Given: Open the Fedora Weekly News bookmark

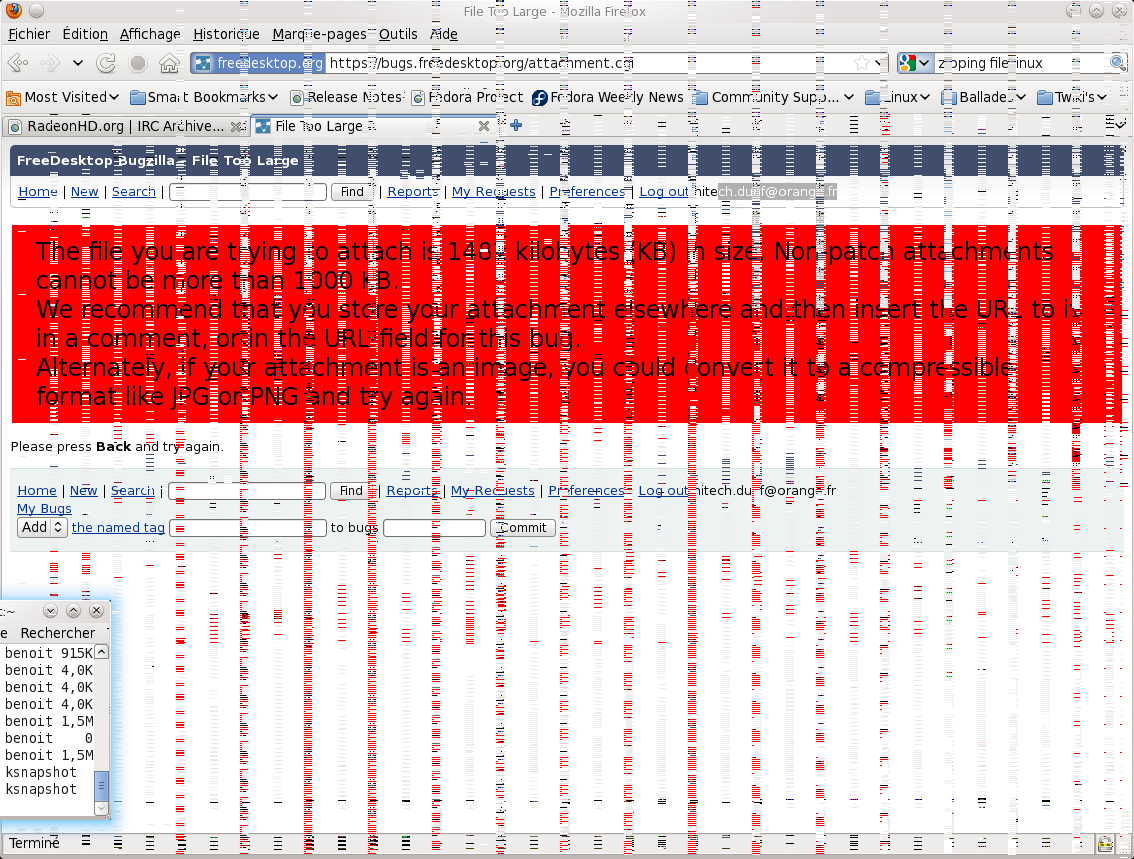Looking at the screenshot, I should [x=608, y=97].
